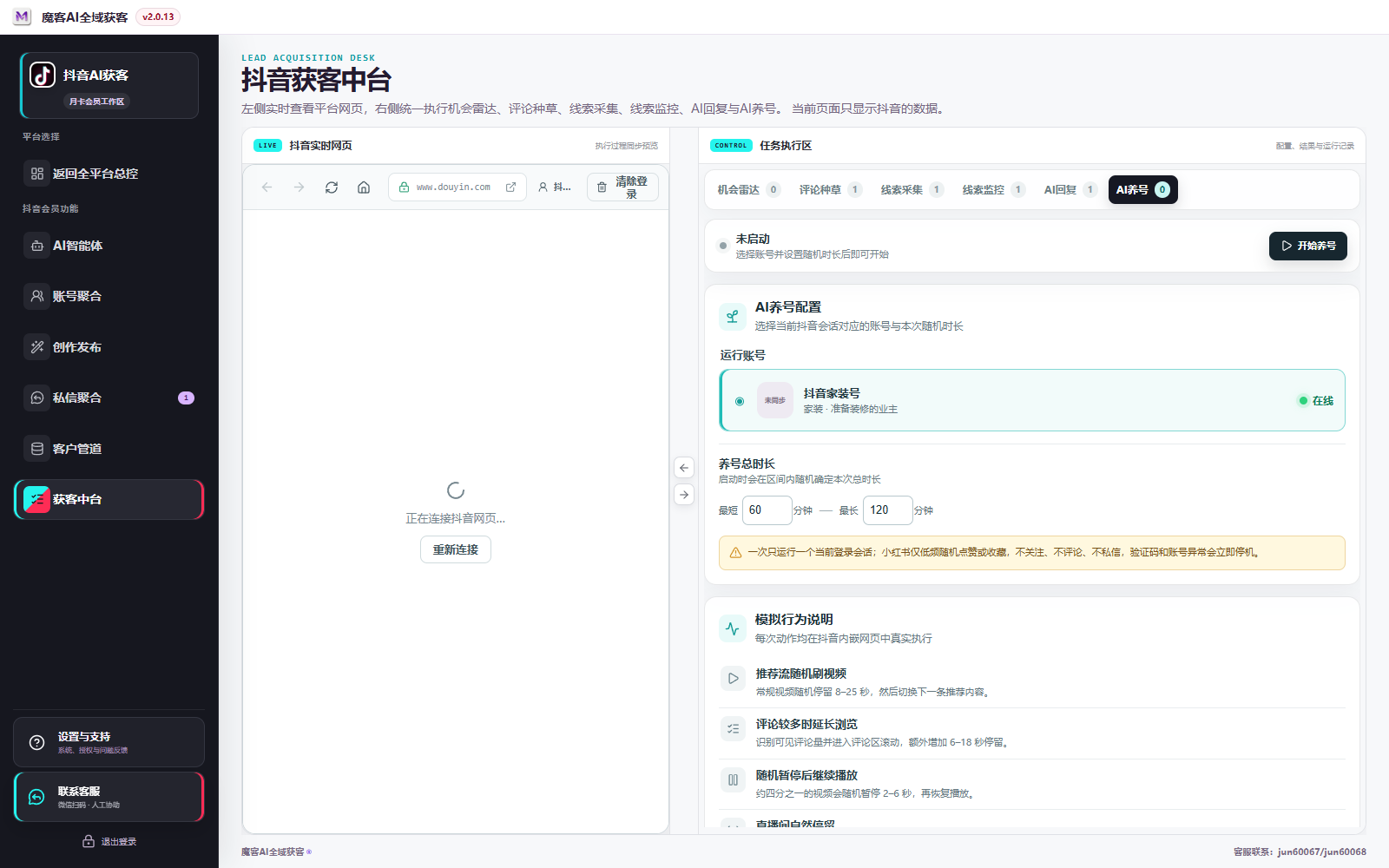The height and width of the screenshot is (868, 1389).
Task: Open 私信聚合 in the sidebar
Action: point(109,398)
